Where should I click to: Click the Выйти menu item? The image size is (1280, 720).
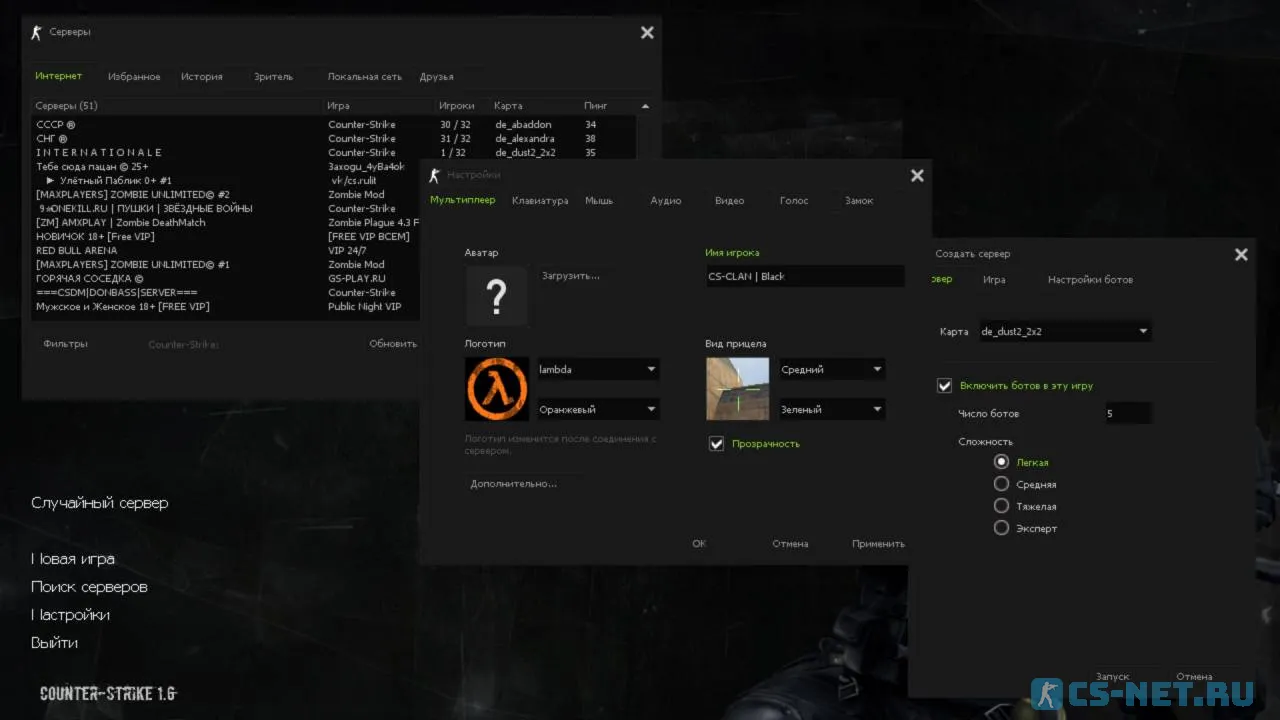[54, 643]
